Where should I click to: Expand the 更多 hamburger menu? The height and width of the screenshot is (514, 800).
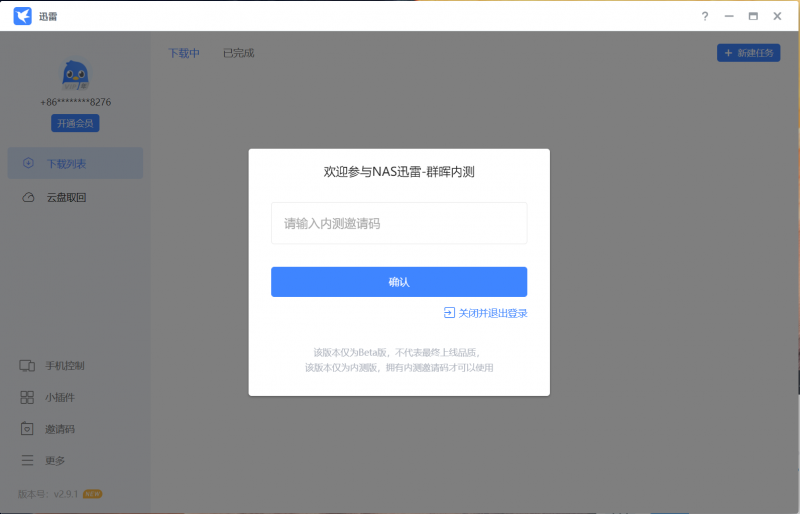[28, 460]
